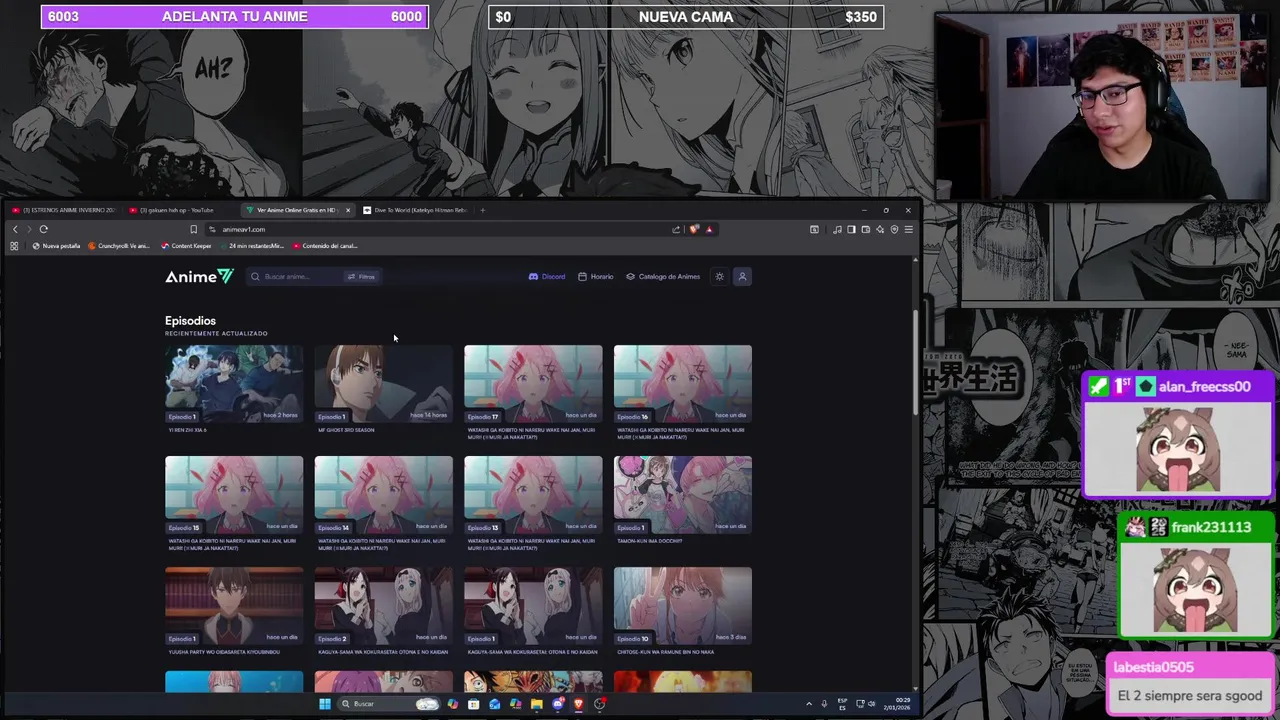1280x720 pixels.
Task: Open Yuusha Party wo Oidasareta Kiyoubinbou thumbnail
Action: point(234,605)
